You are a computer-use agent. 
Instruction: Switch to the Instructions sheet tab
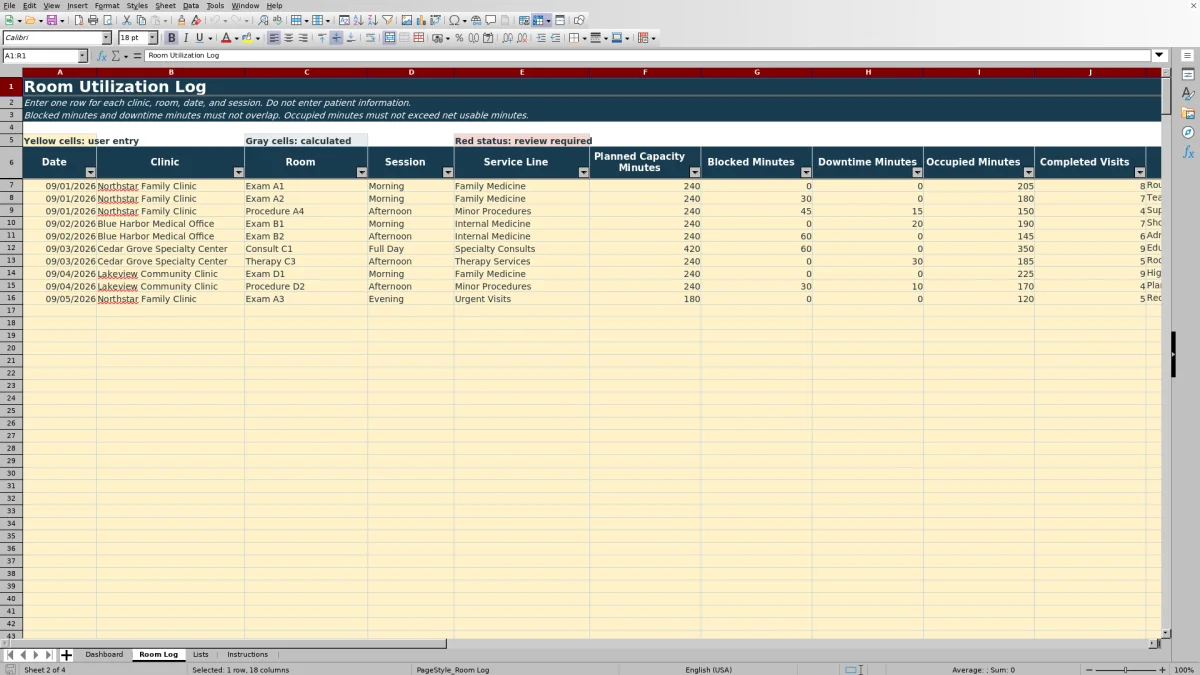(247, 655)
